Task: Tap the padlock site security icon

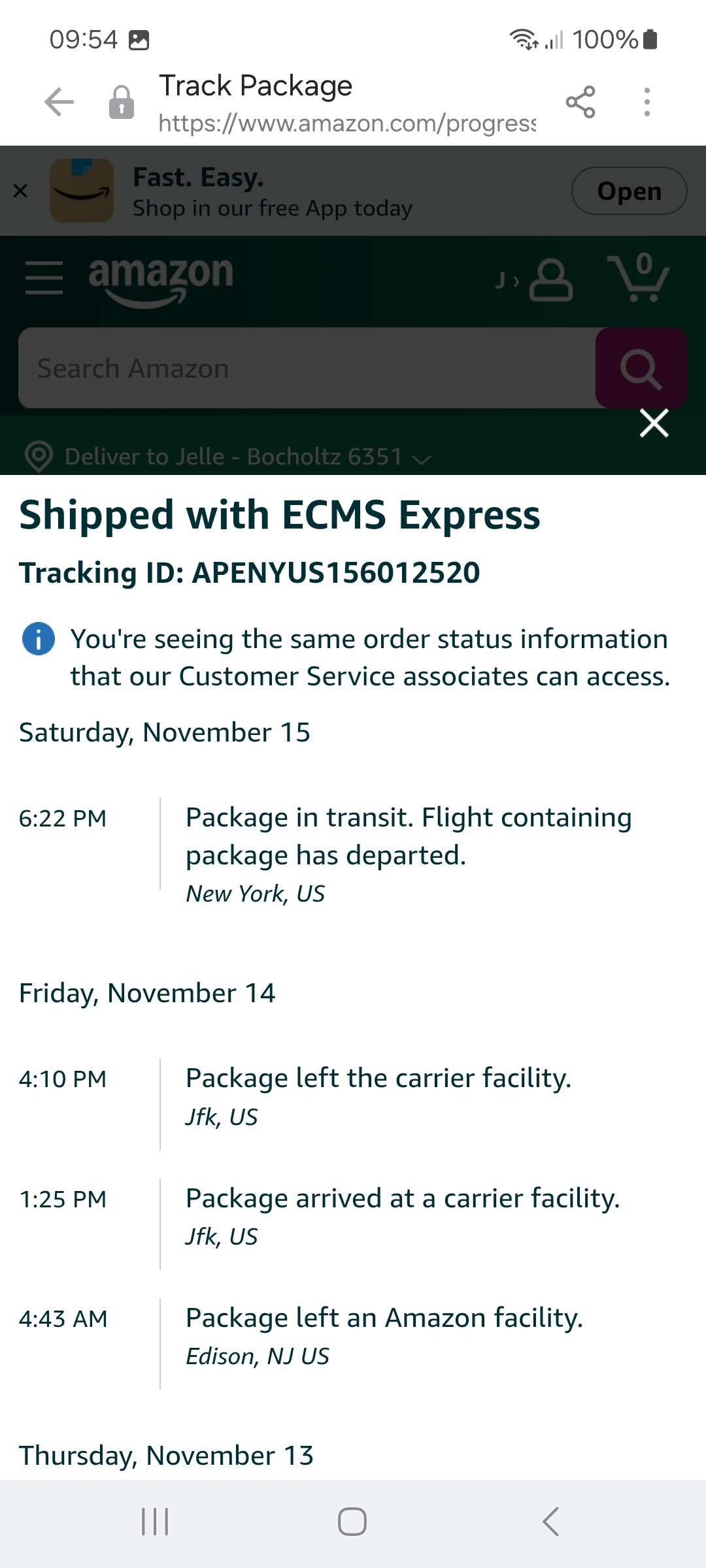Action: point(122,103)
